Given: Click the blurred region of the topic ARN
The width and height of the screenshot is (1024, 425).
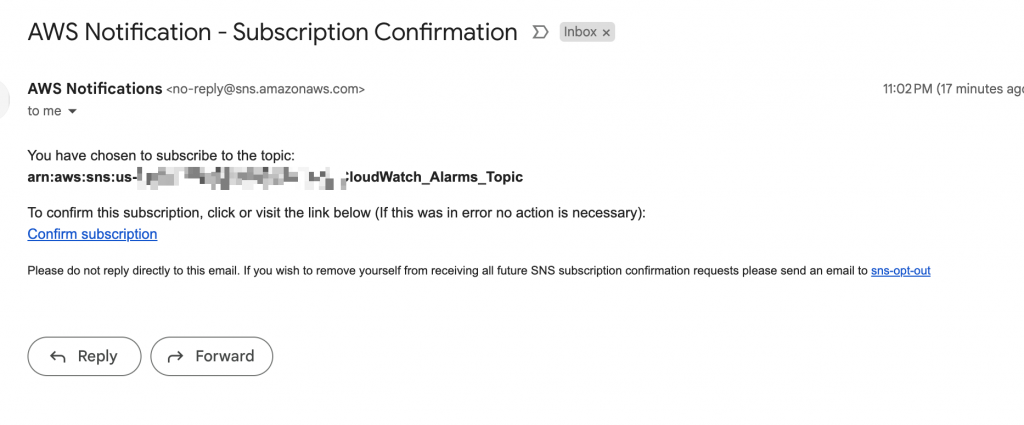Looking at the screenshot, I should point(240,178).
